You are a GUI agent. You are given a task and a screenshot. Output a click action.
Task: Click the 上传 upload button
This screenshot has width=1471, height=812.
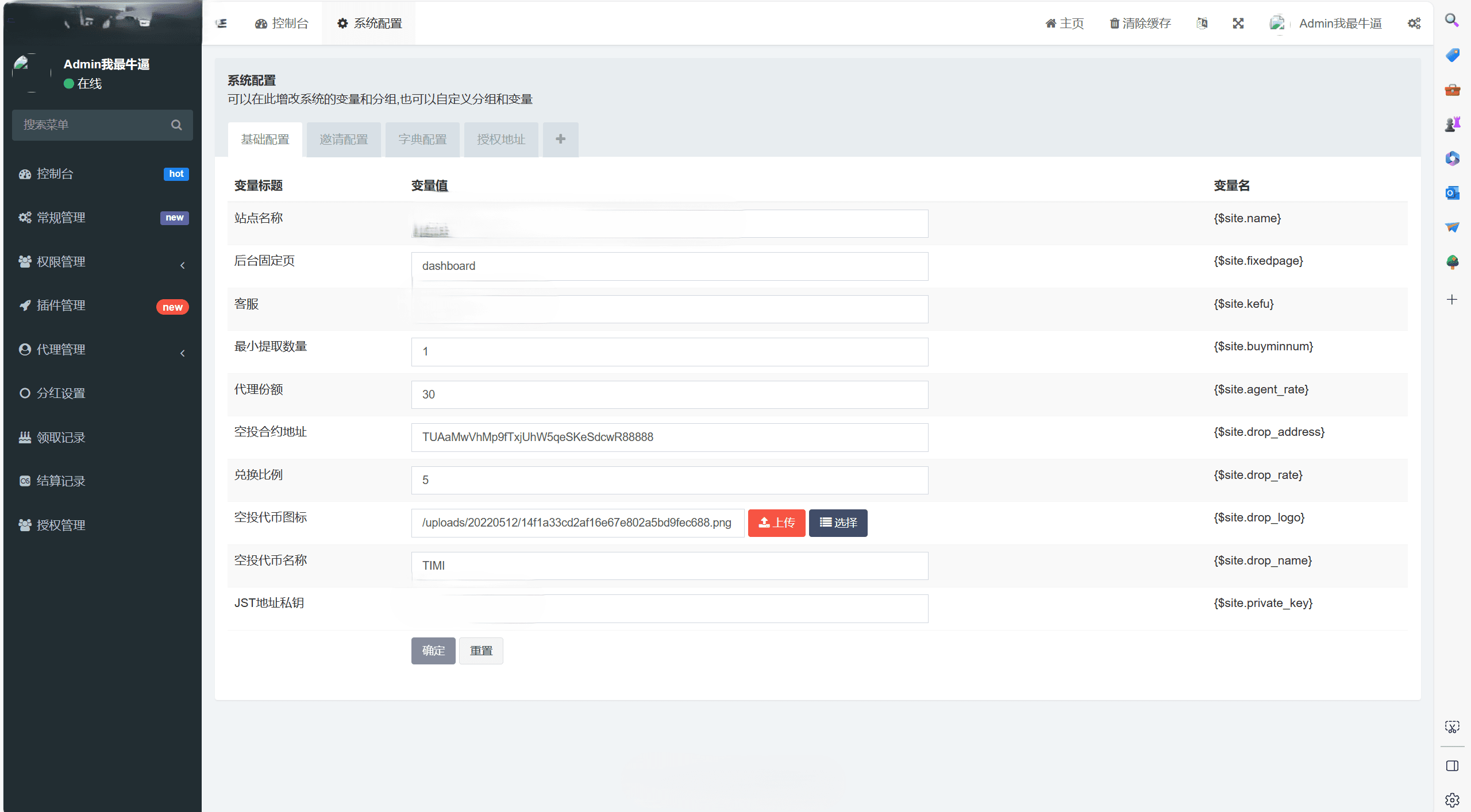click(x=776, y=523)
